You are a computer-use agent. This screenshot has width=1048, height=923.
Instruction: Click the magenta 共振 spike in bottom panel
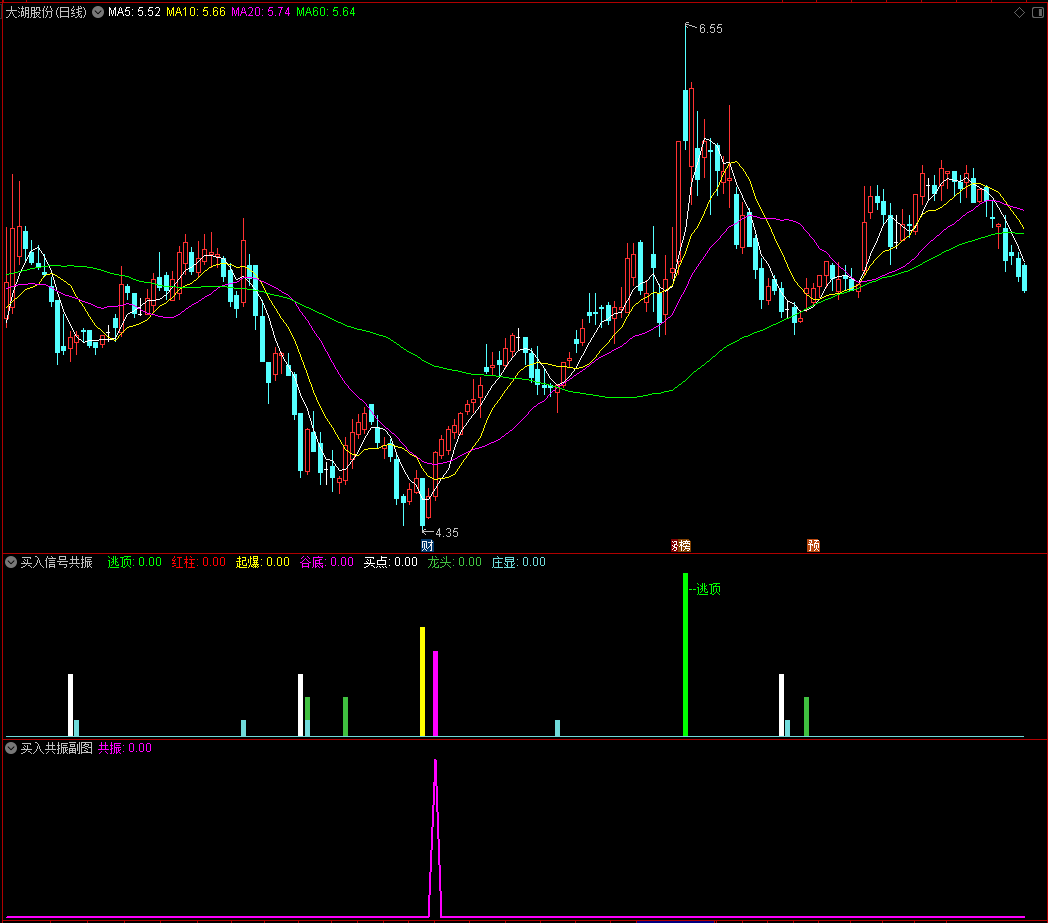click(435, 838)
